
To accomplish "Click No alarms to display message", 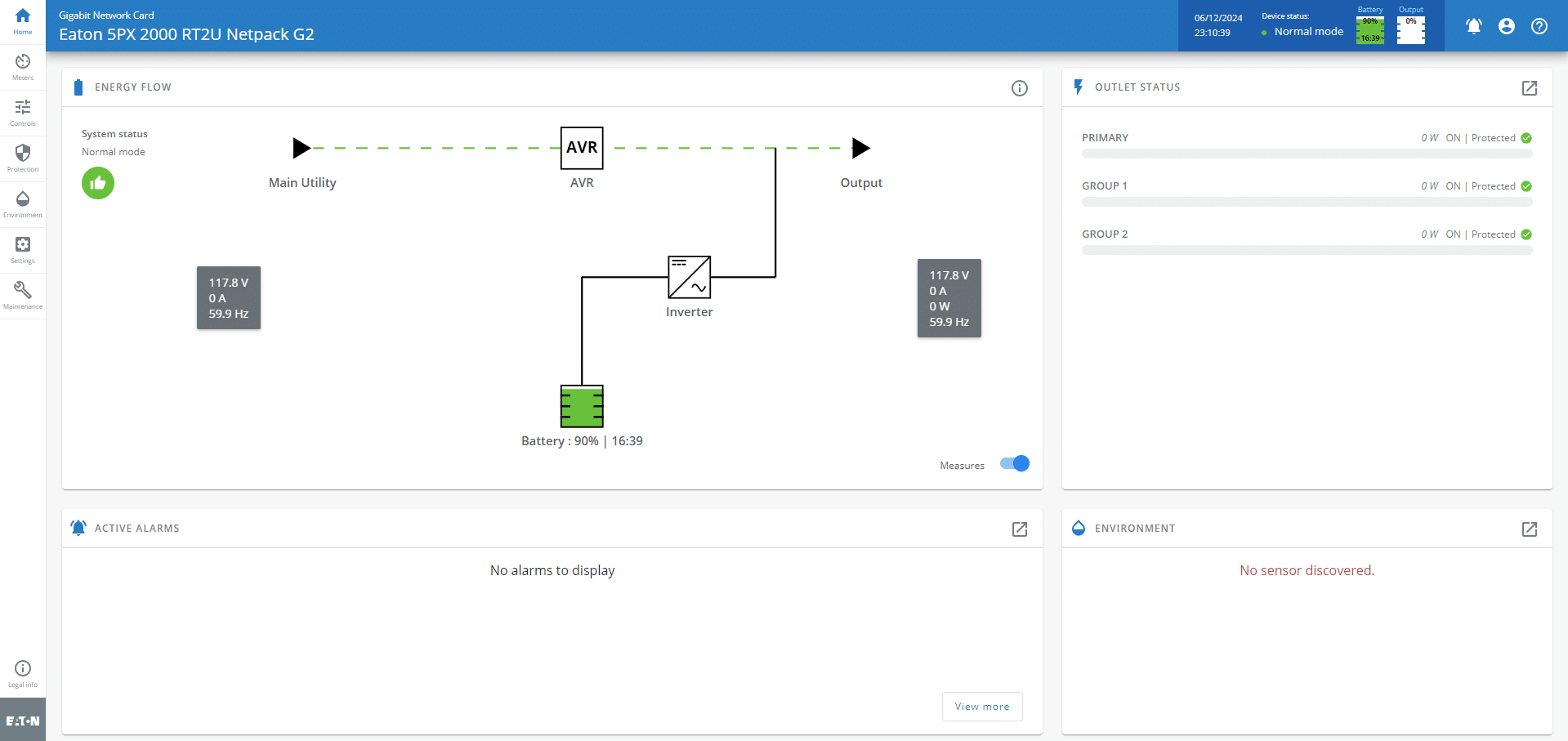I will tap(552, 570).
